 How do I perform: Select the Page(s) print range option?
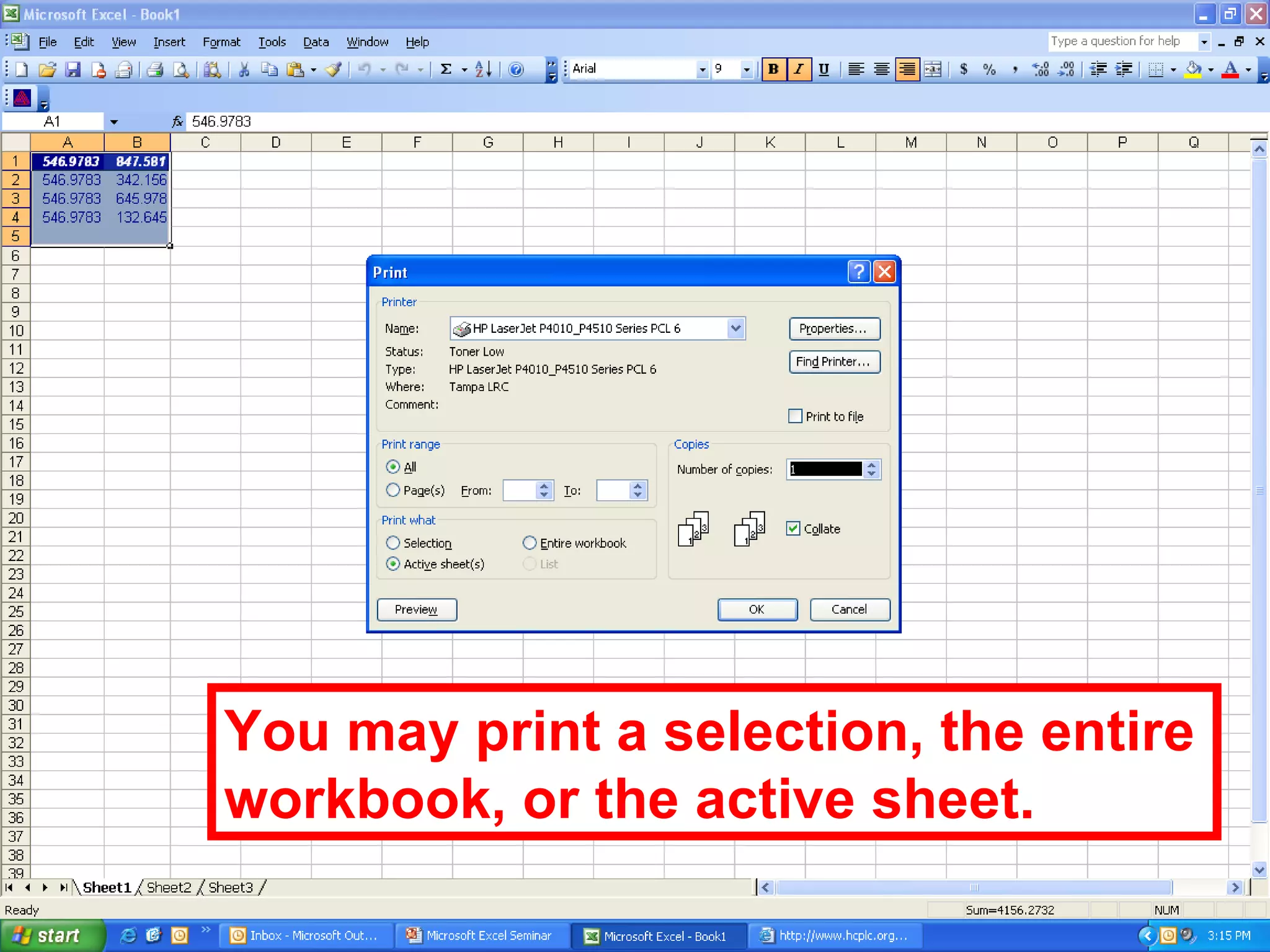(x=393, y=490)
